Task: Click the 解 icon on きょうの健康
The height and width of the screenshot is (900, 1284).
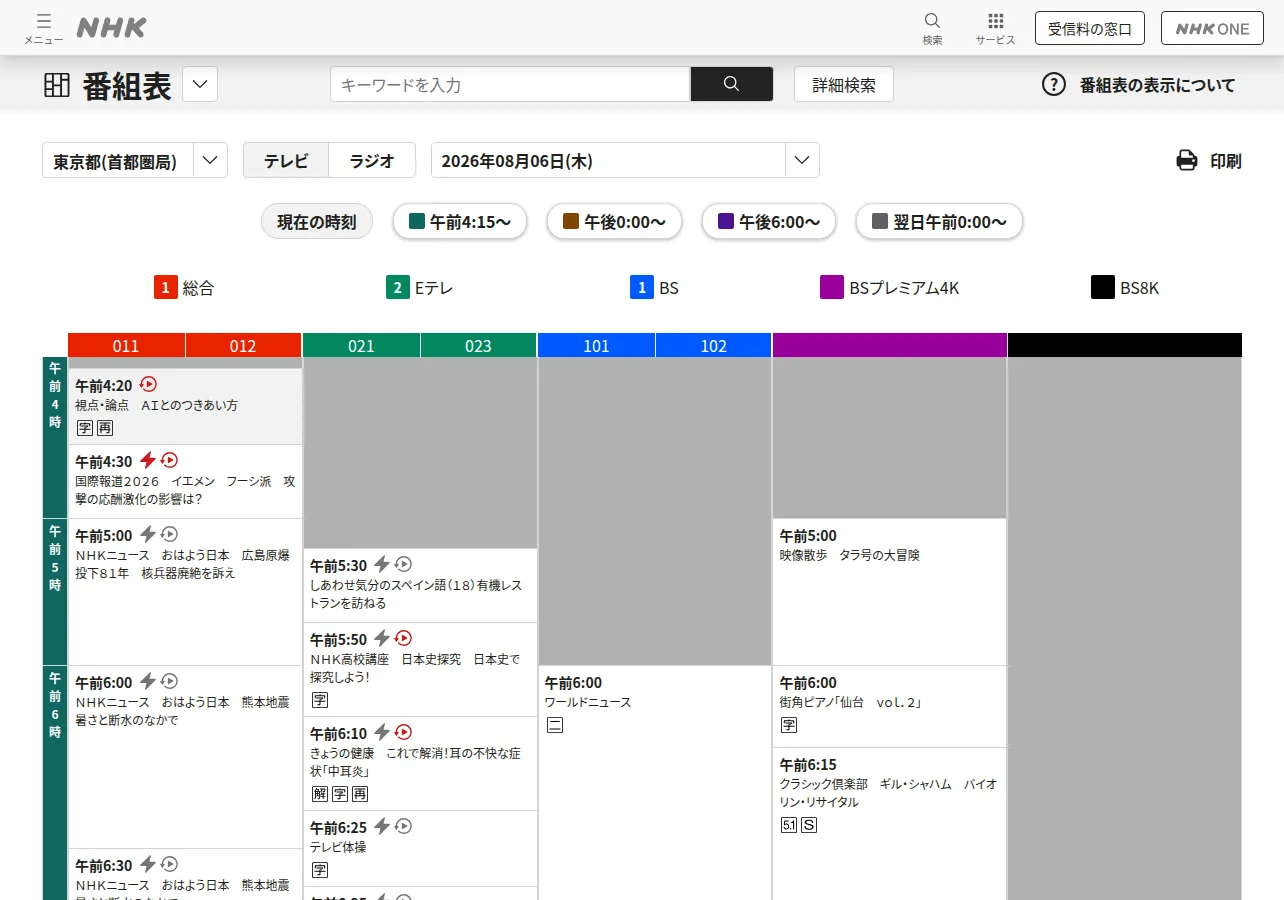Action: point(320,794)
